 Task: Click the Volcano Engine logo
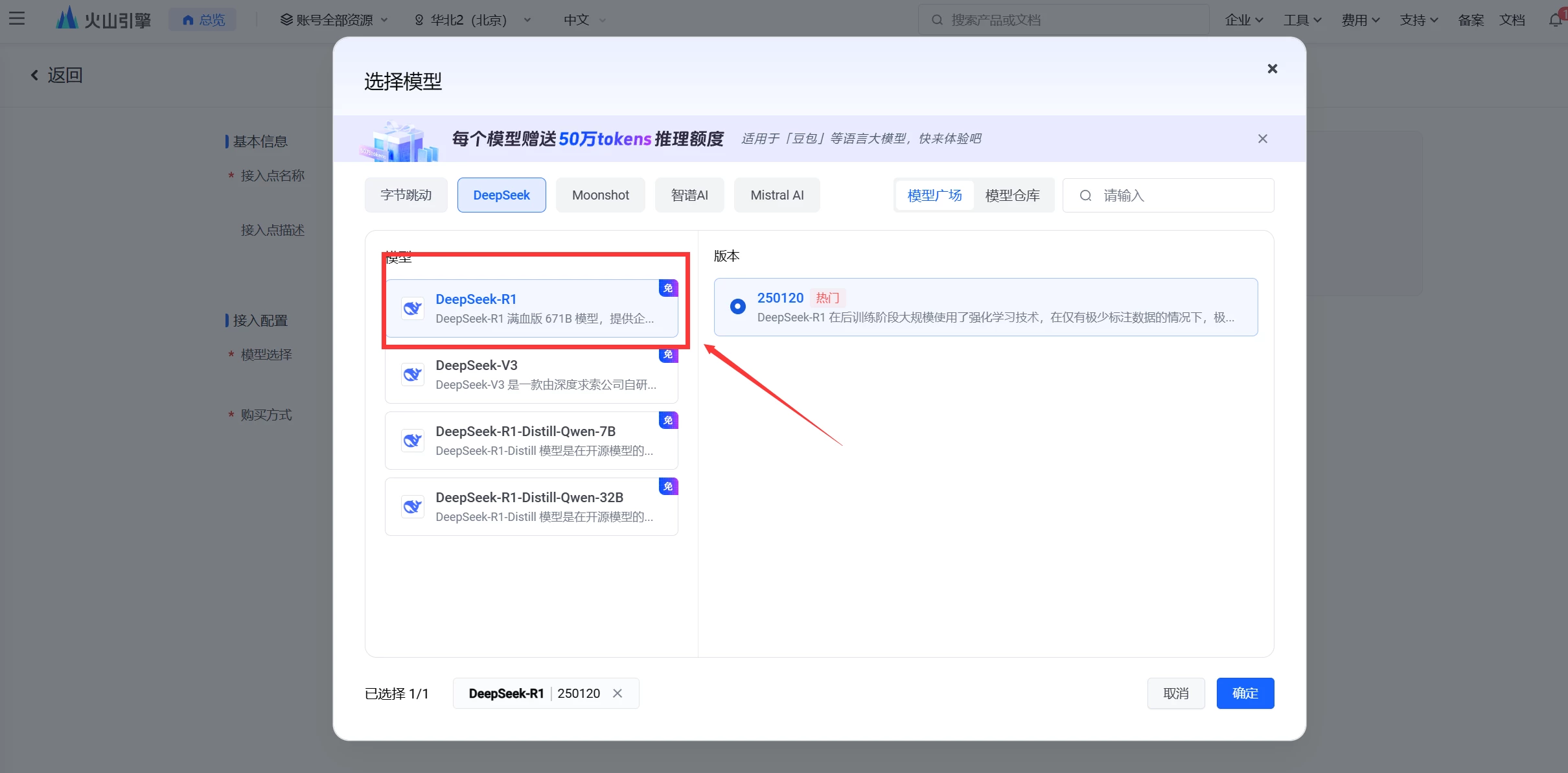click(104, 19)
